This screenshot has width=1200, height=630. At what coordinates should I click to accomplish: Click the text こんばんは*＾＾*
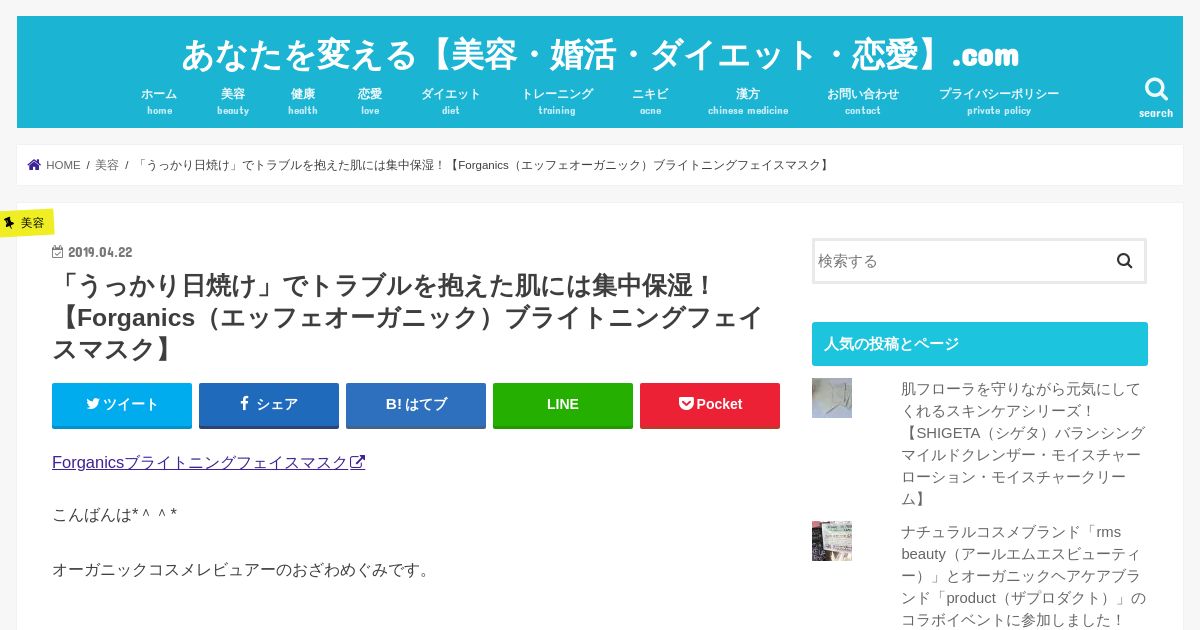click(x=115, y=515)
